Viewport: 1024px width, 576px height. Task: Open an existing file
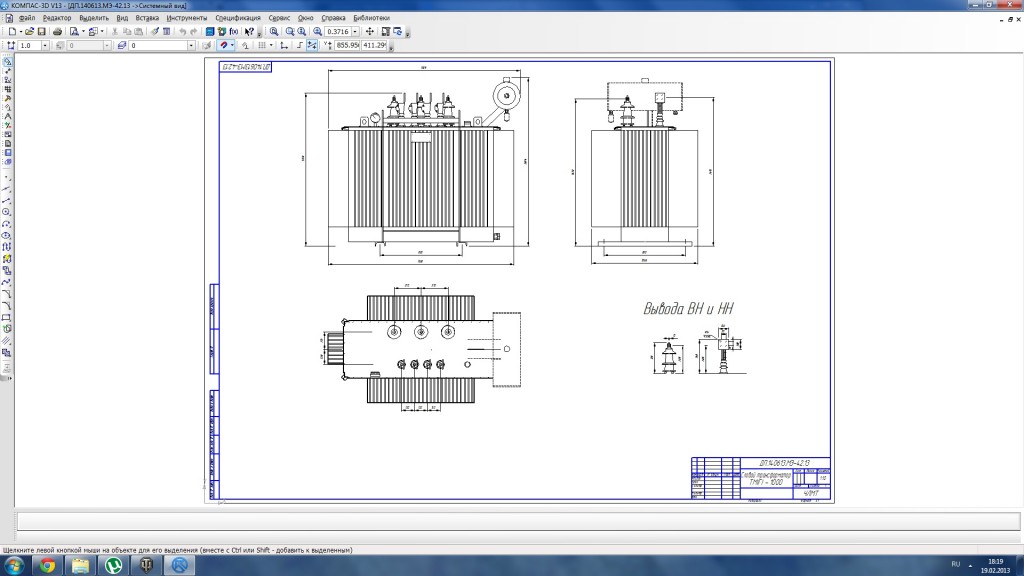pos(29,31)
